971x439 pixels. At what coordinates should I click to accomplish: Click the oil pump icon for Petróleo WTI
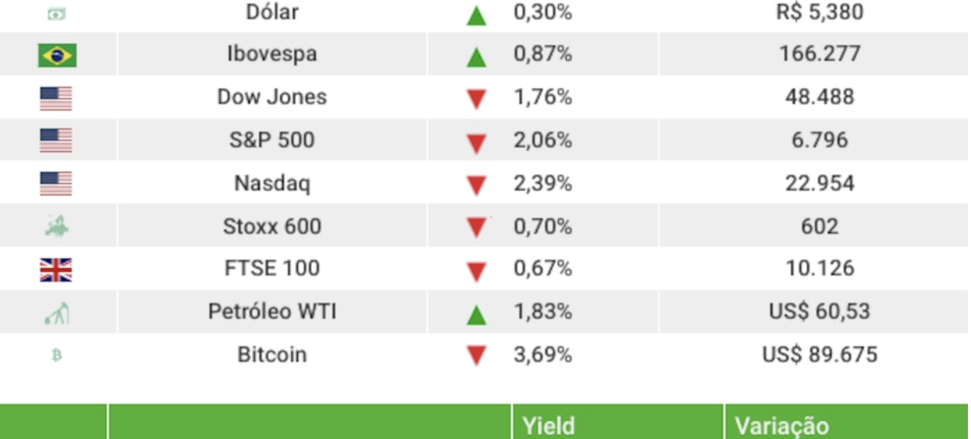point(56,313)
